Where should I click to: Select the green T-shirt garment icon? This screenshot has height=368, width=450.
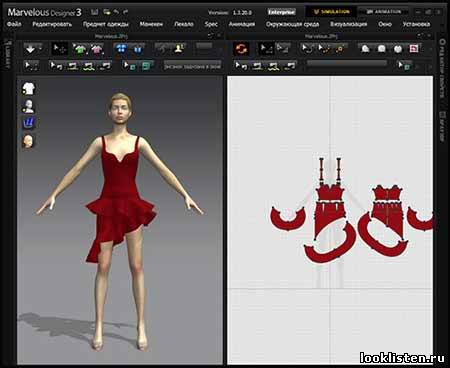pyautogui.click(x=80, y=49)
